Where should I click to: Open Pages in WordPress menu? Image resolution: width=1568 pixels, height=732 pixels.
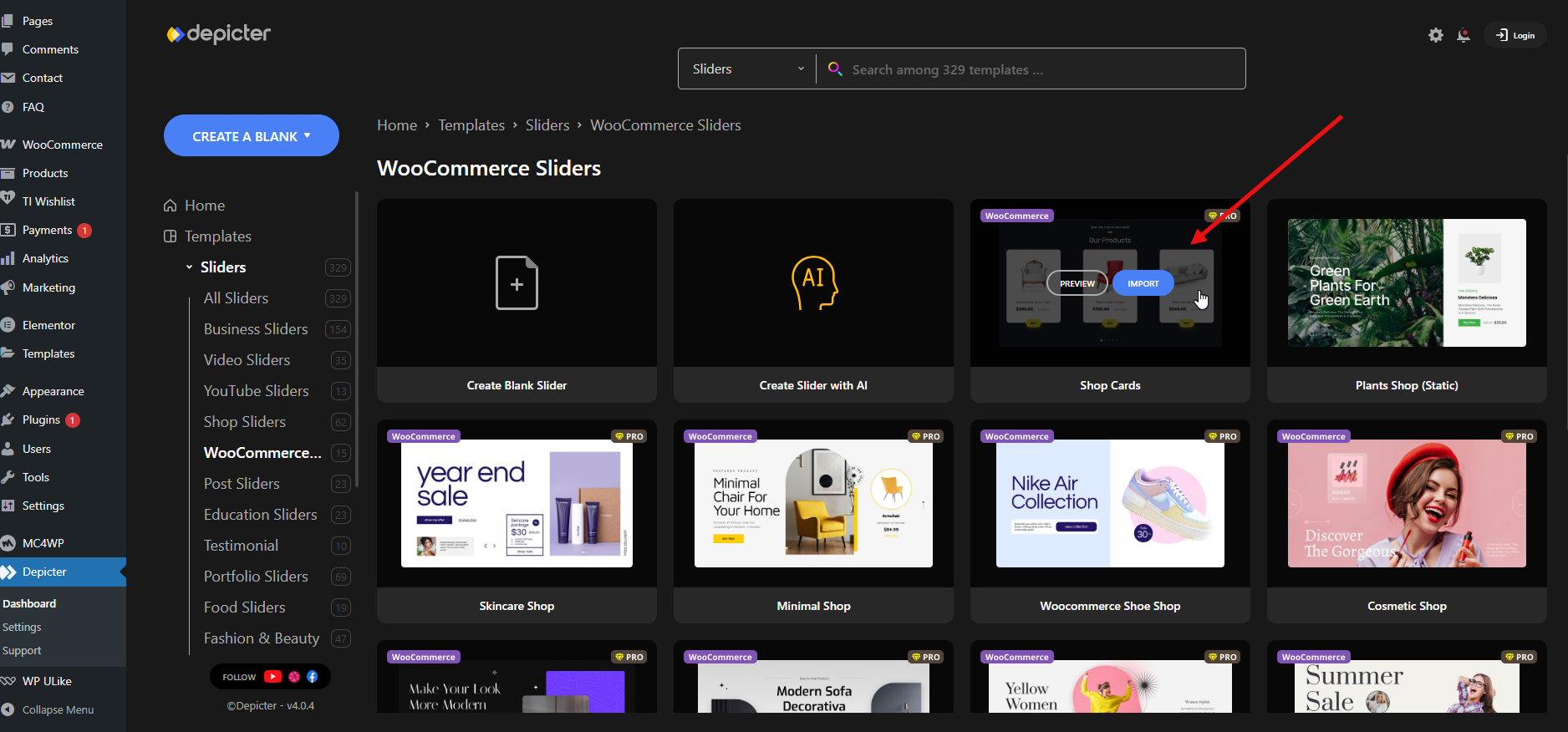click(x=38, y=21)
